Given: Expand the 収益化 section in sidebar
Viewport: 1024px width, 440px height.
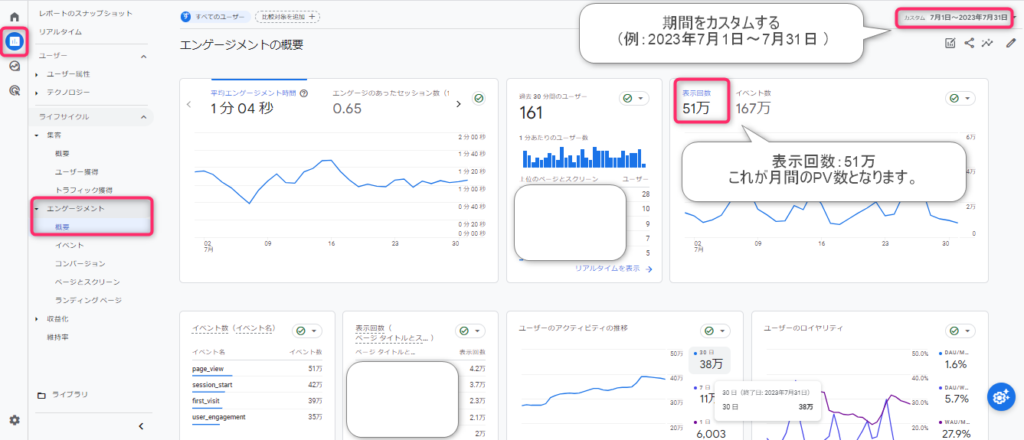Looking at the screenshot, I should pyautogui.click(x=37, y=319).
